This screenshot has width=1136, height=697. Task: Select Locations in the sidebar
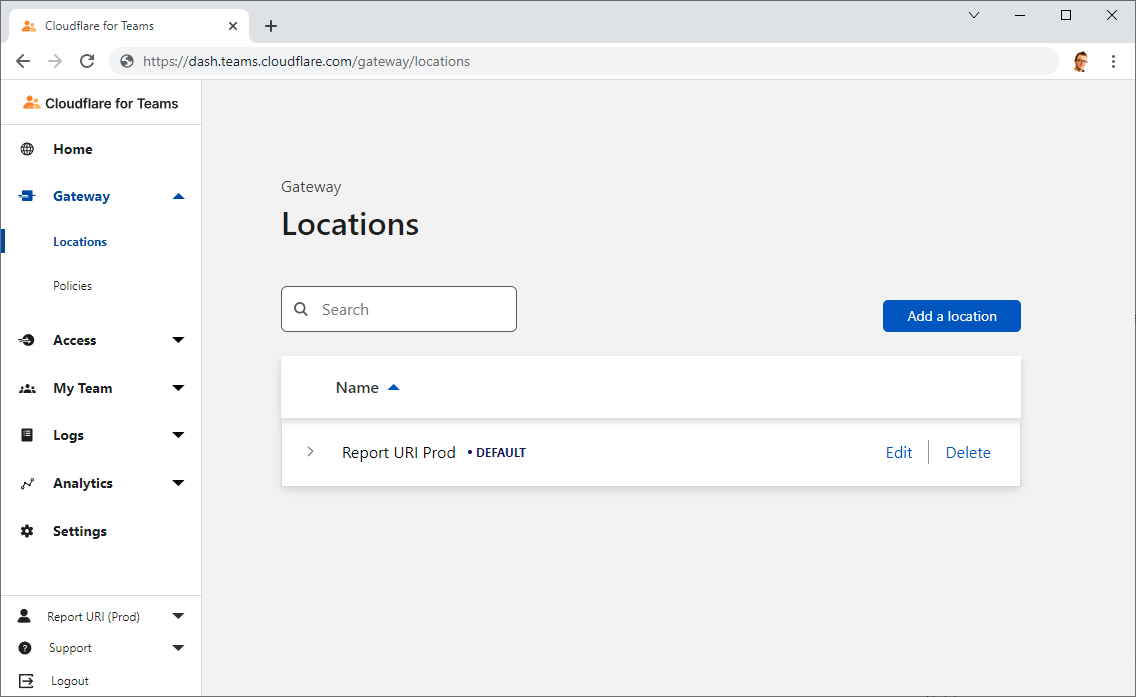click(x=80, y=242)
